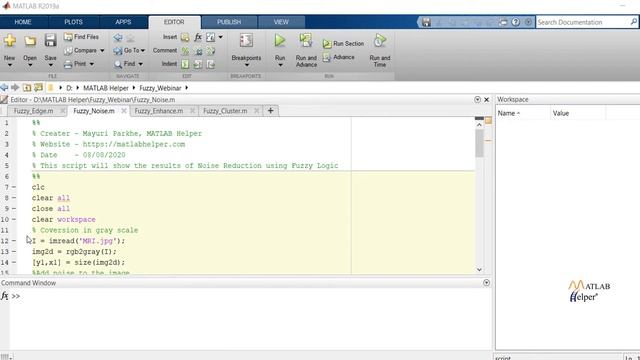The image size is (640, 360).
Task: Open the Go To dropdown arrow
Action: (142, 51)
